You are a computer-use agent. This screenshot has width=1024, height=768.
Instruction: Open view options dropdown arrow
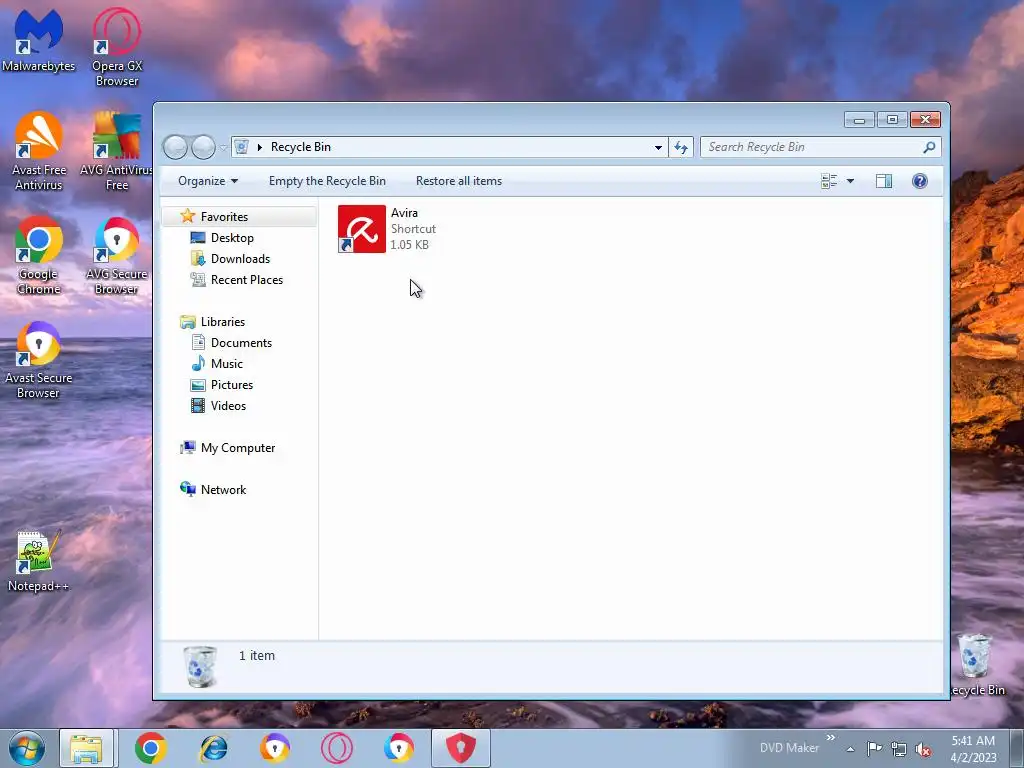[850, 181]
